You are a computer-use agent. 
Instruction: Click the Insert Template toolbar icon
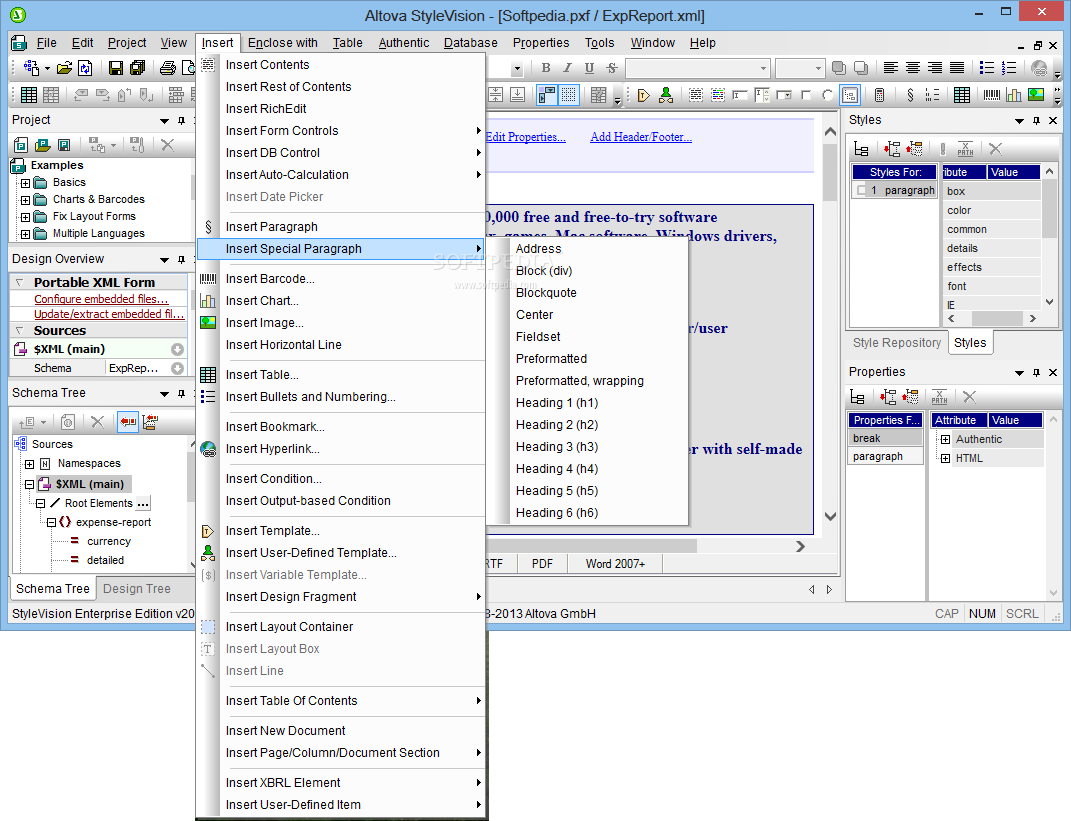643,95
